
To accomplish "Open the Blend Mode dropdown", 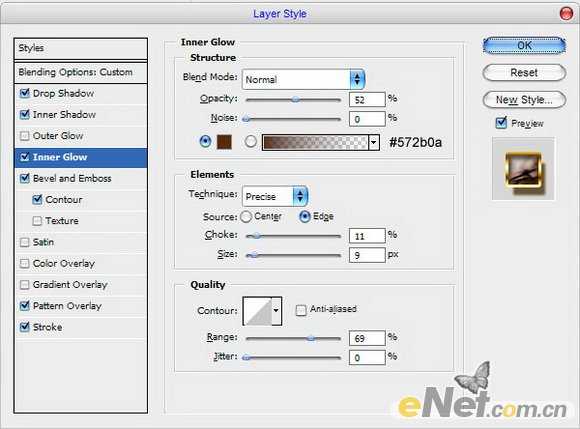I will point(303,79).
